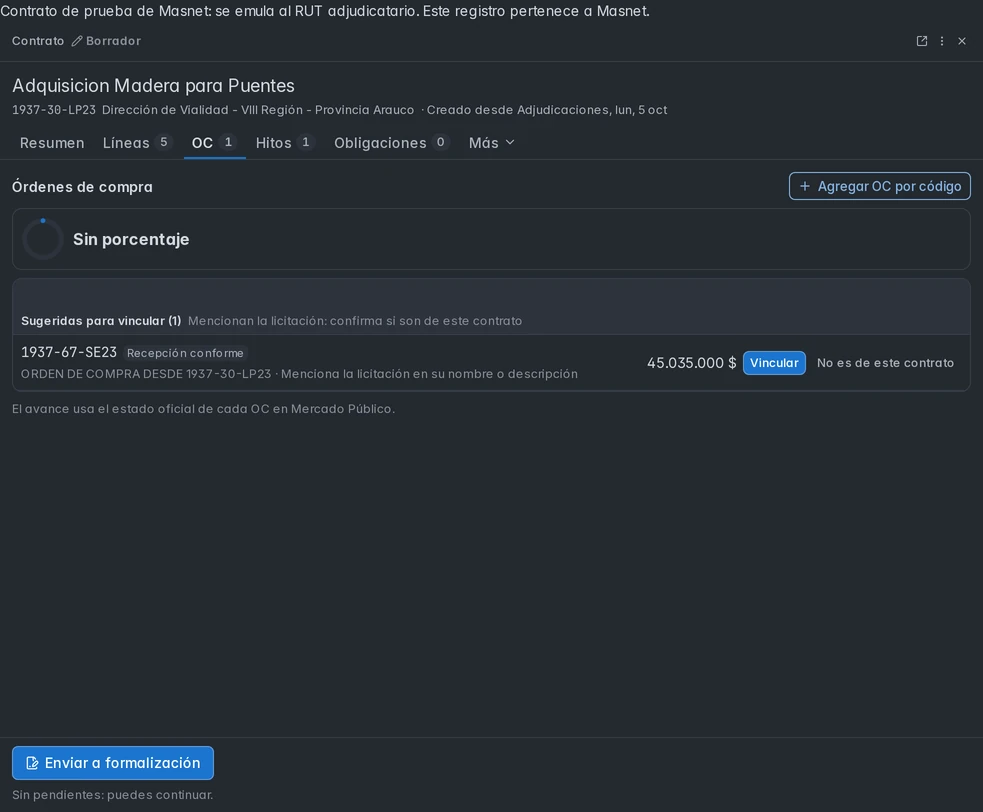
Task: Click Enviar a formalización button
Action: pos(113,763)
